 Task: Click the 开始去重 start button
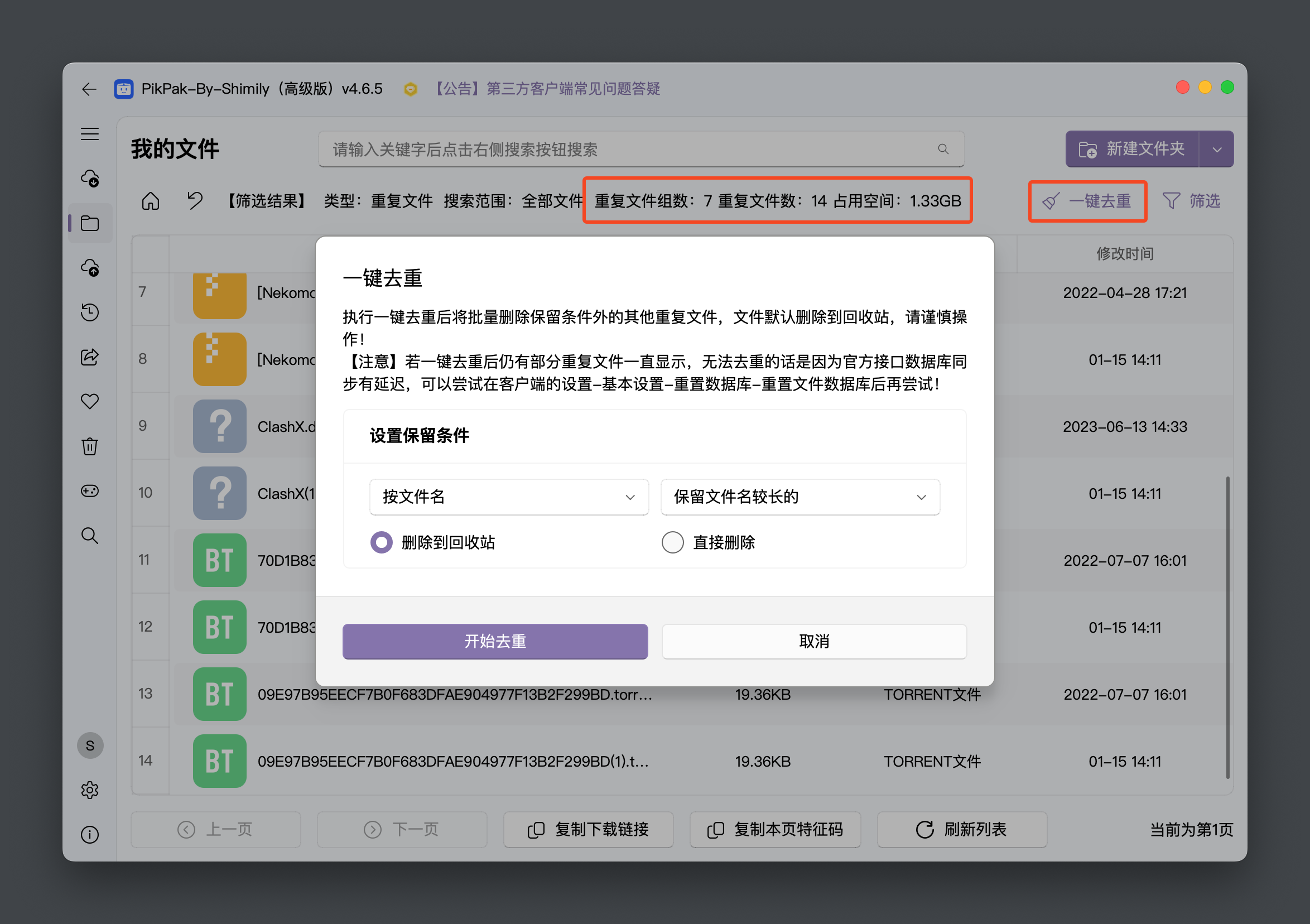494,641
